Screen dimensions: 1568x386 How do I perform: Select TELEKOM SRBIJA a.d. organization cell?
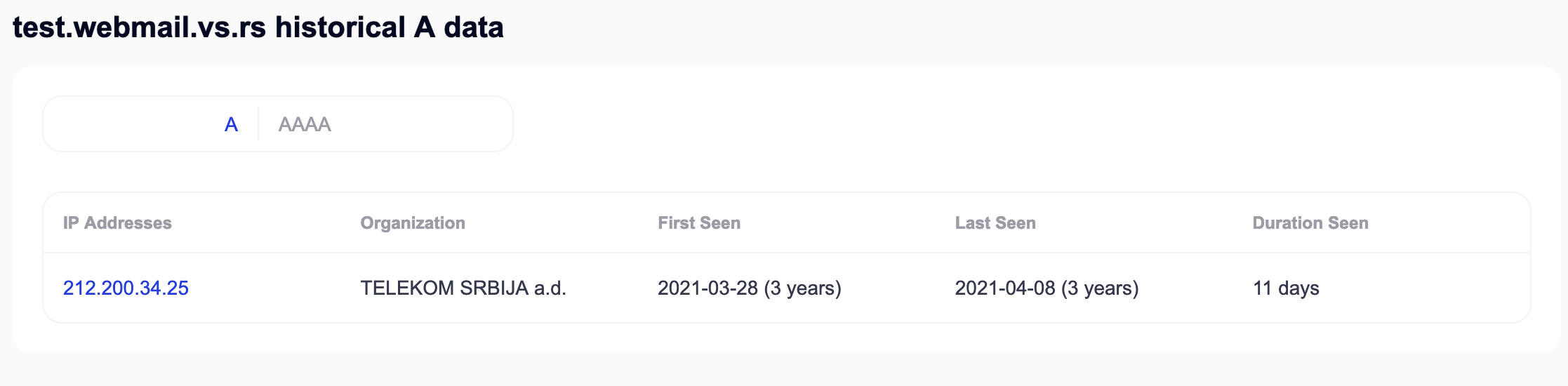[x=463, y=288]
